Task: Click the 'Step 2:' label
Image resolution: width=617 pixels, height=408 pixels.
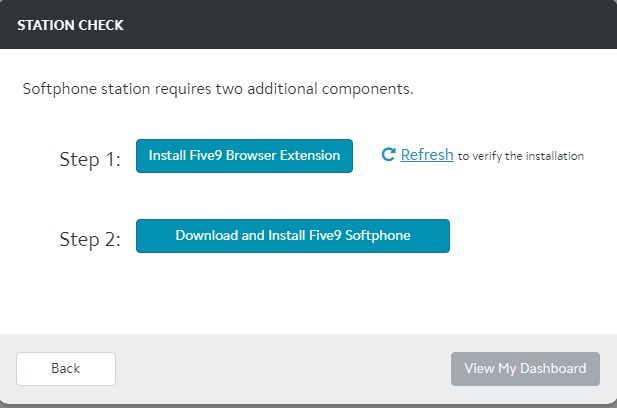Action: [x=90, y=239]
